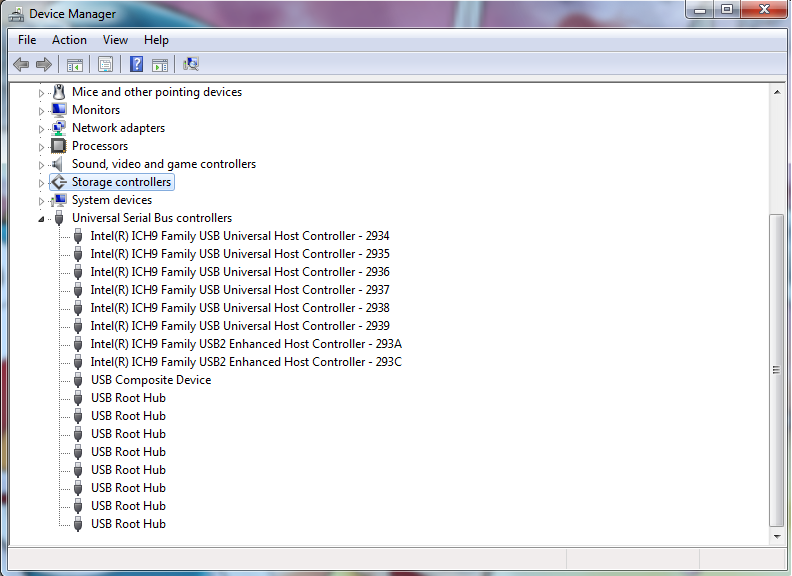This screenshot has width=792, height=576.
Task: Collapse Universal Serial Bus controllers node
Action: point(41,219)
